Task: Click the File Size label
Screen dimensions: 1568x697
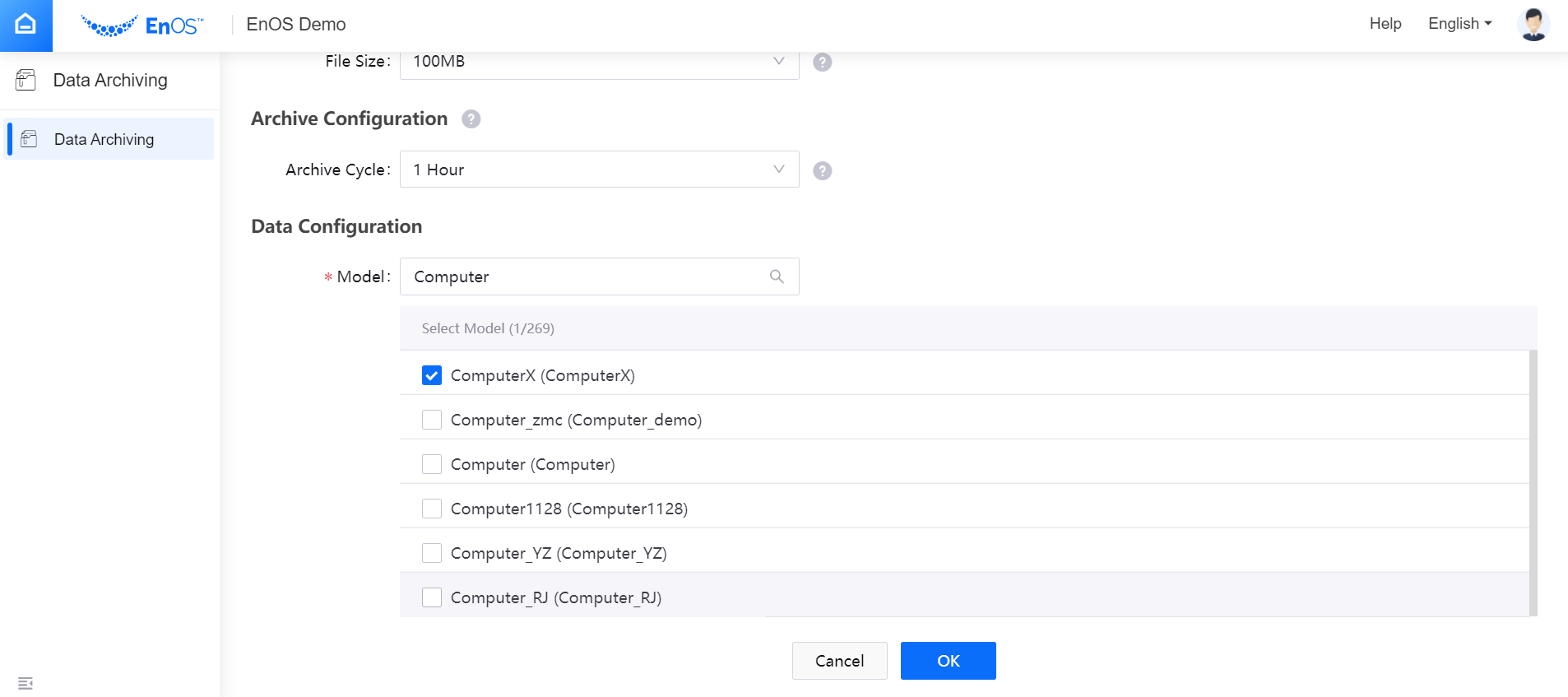Action: [x=357, y=62]
